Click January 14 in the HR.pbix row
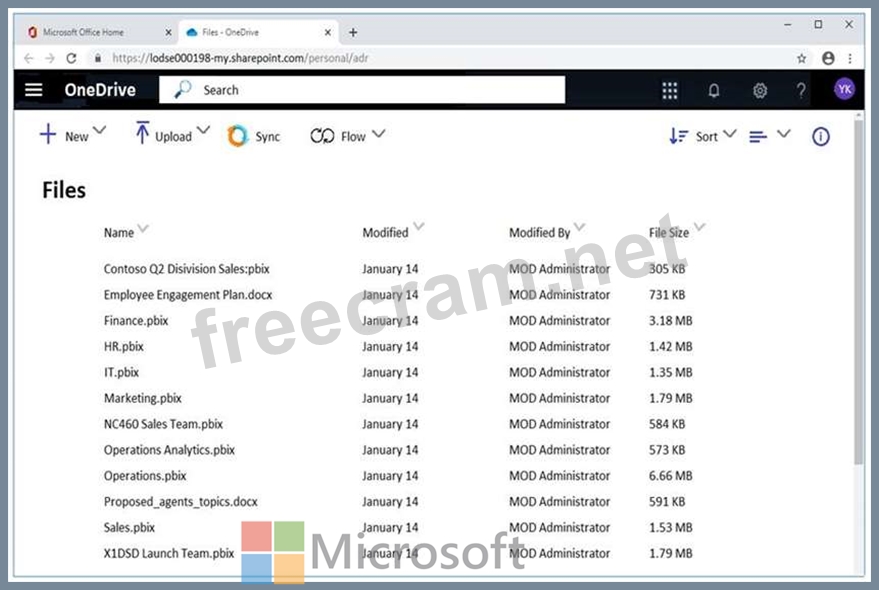The image size is (879, 590). point(390,346)
